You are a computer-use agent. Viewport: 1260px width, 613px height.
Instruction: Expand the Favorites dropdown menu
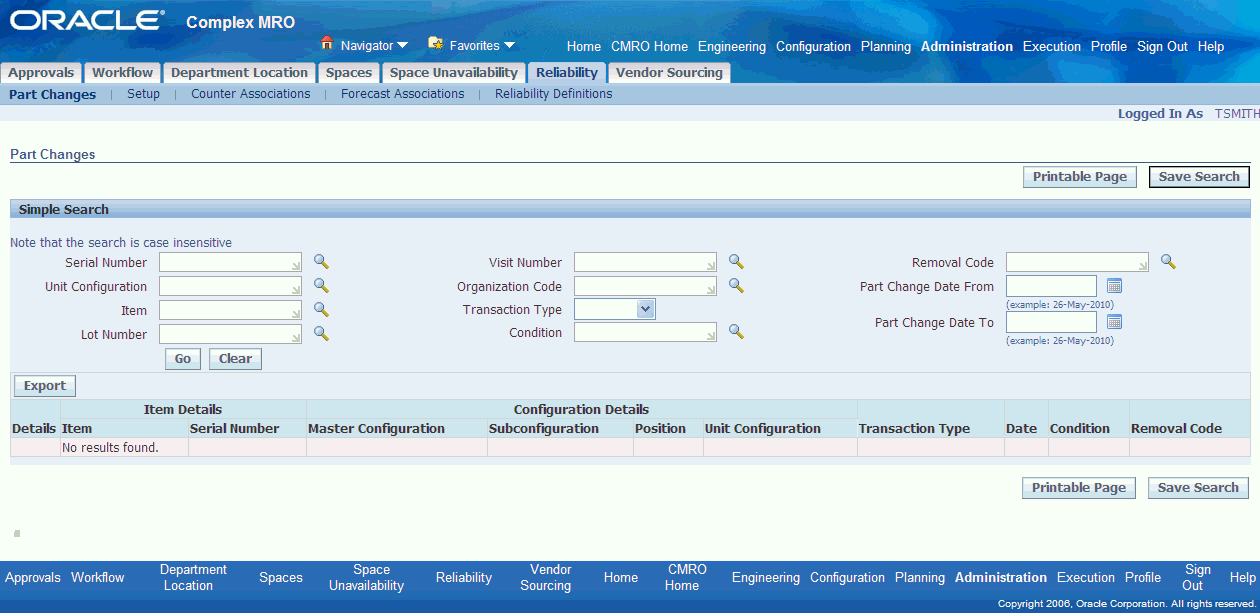pos(509,45)
